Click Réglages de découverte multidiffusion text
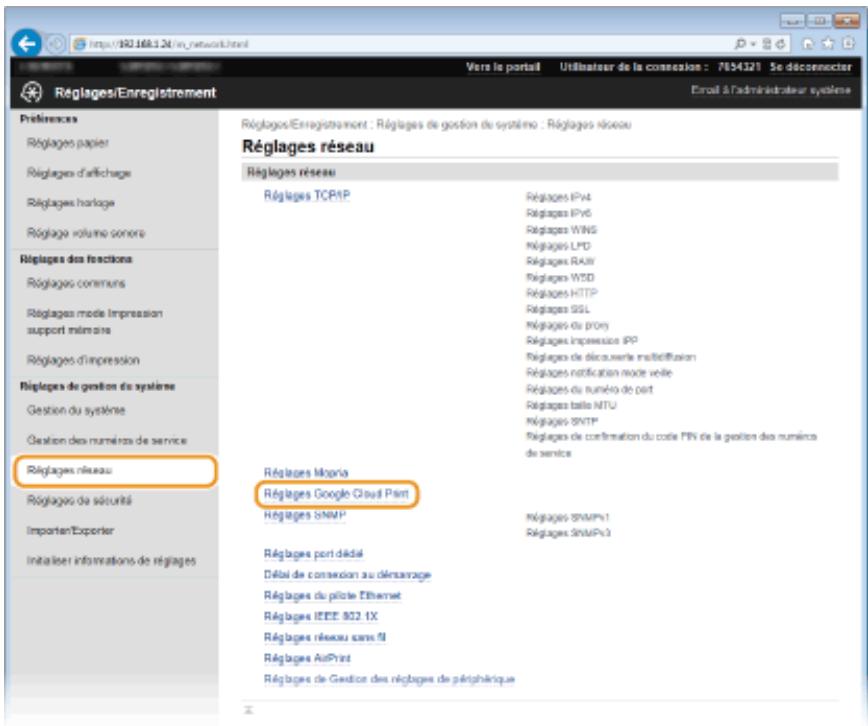868x726 pixels. 611,357
